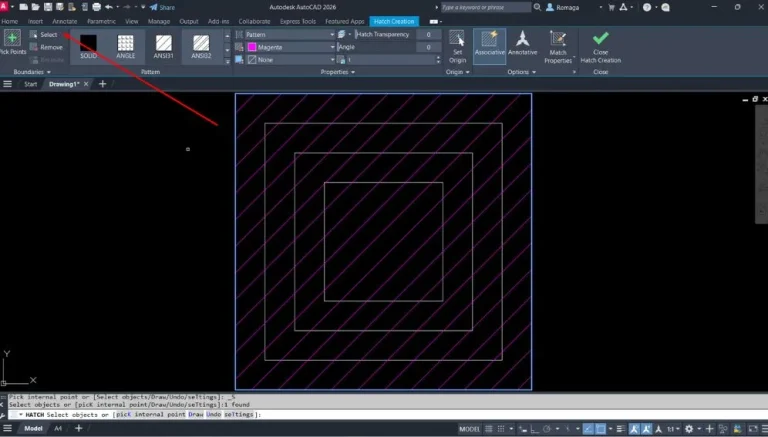Choose the SOLID hatch pattern
This screenshot has width=768, height=437.
click(88, 47)
